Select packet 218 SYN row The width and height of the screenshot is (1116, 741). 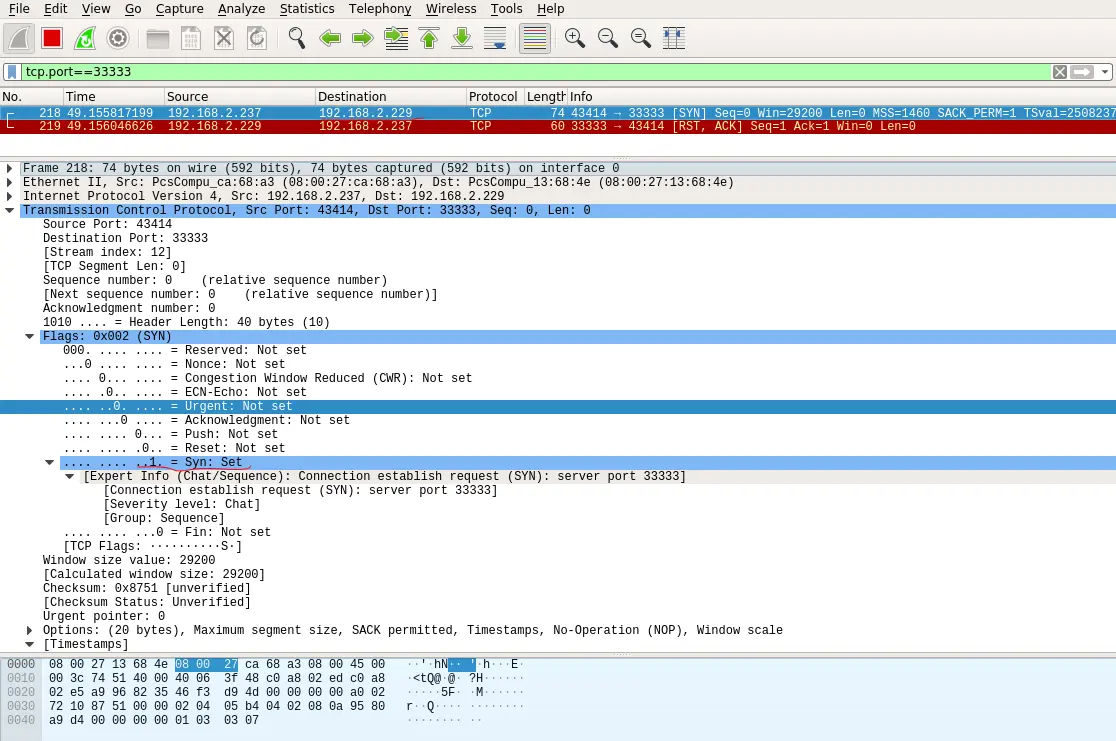click(x=558, y=112)
